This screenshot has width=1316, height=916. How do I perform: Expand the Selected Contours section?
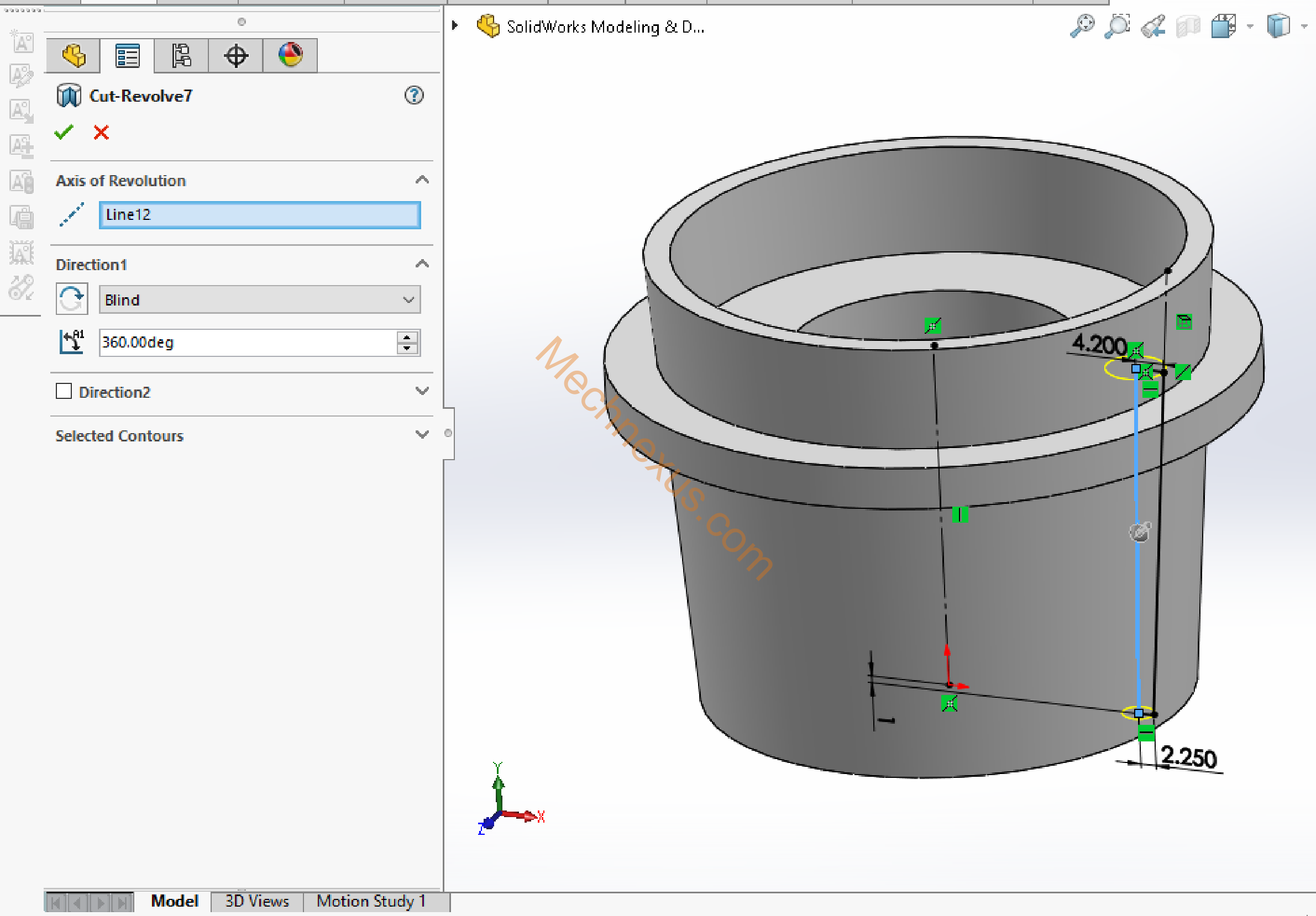422,435
